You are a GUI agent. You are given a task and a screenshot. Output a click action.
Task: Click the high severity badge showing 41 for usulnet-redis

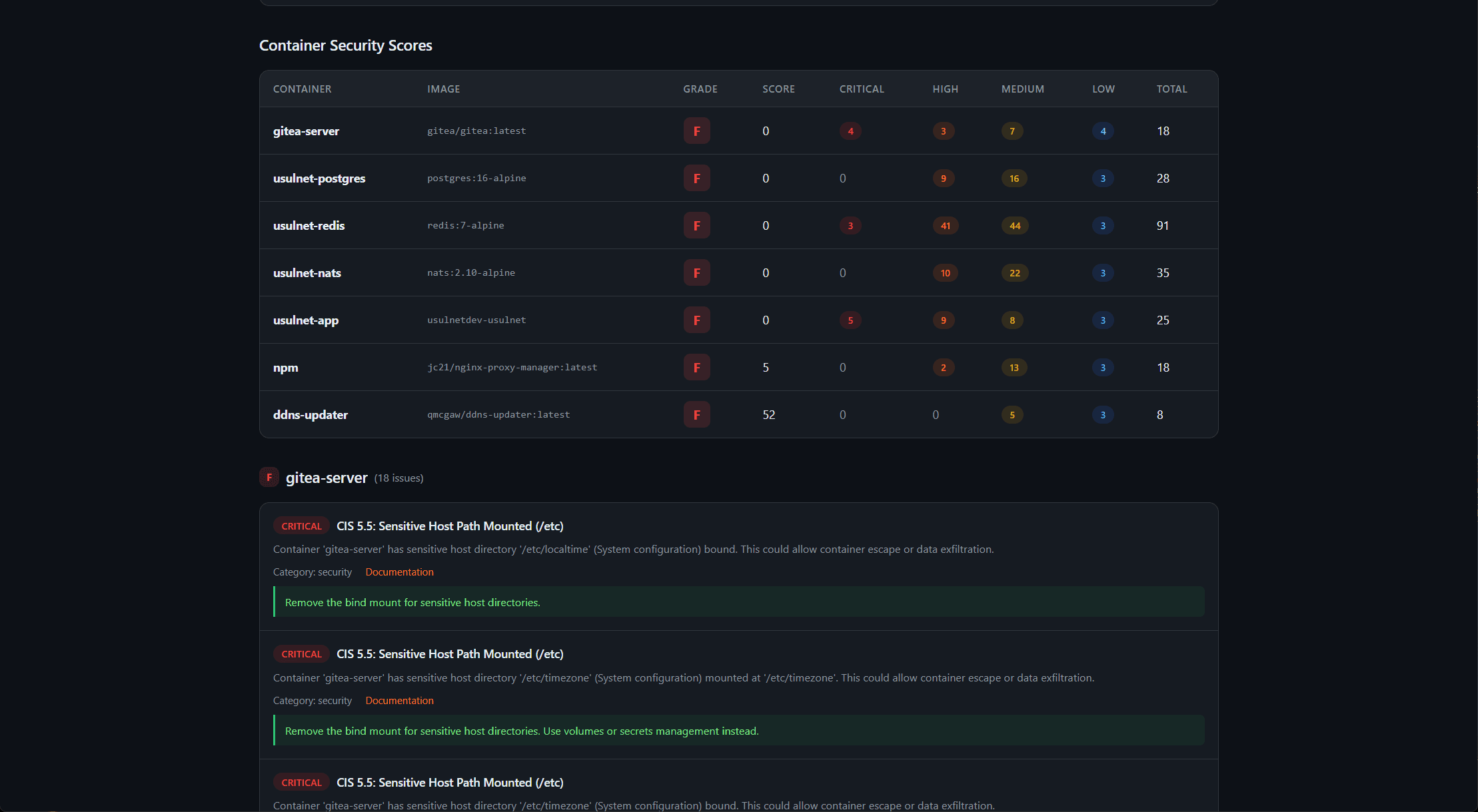pyautogui.click(x=946, y=225)
